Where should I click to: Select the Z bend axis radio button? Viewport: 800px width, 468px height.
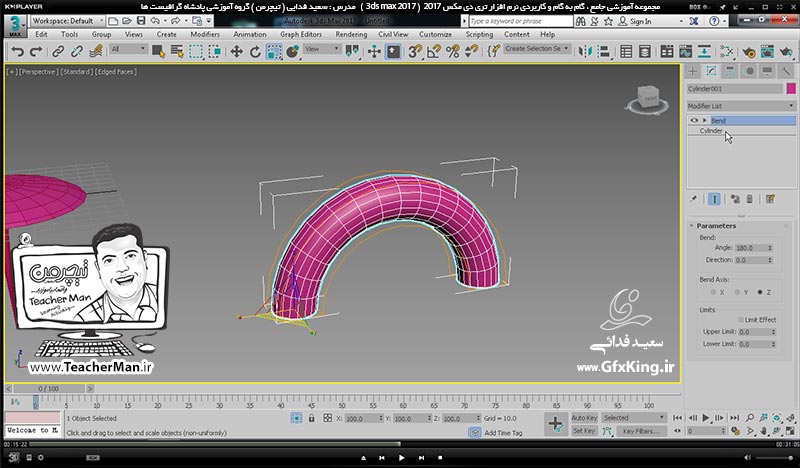click(x=760, y=292)
